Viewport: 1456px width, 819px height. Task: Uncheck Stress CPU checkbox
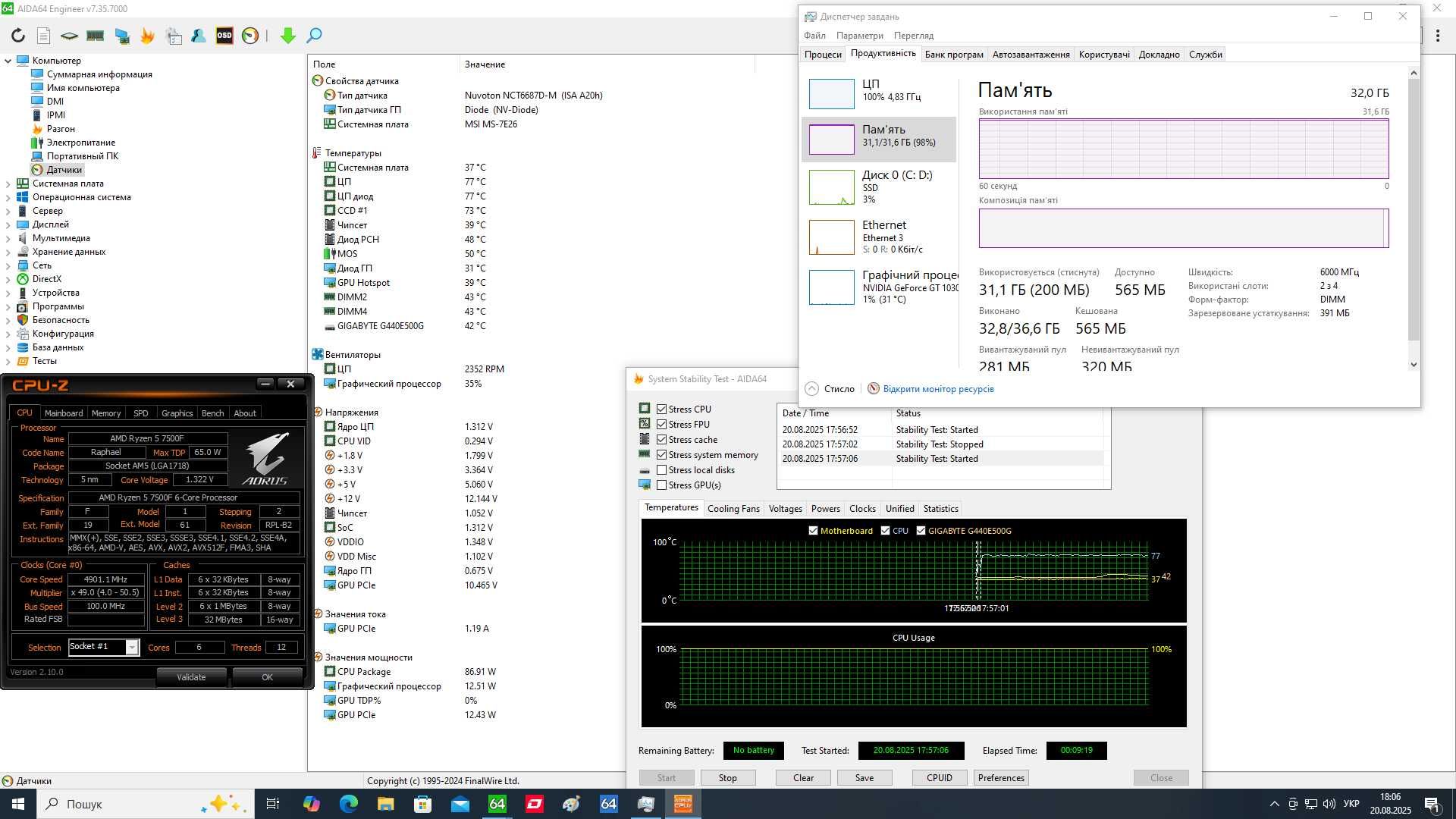pyautogui.click(x=661, y=409)
